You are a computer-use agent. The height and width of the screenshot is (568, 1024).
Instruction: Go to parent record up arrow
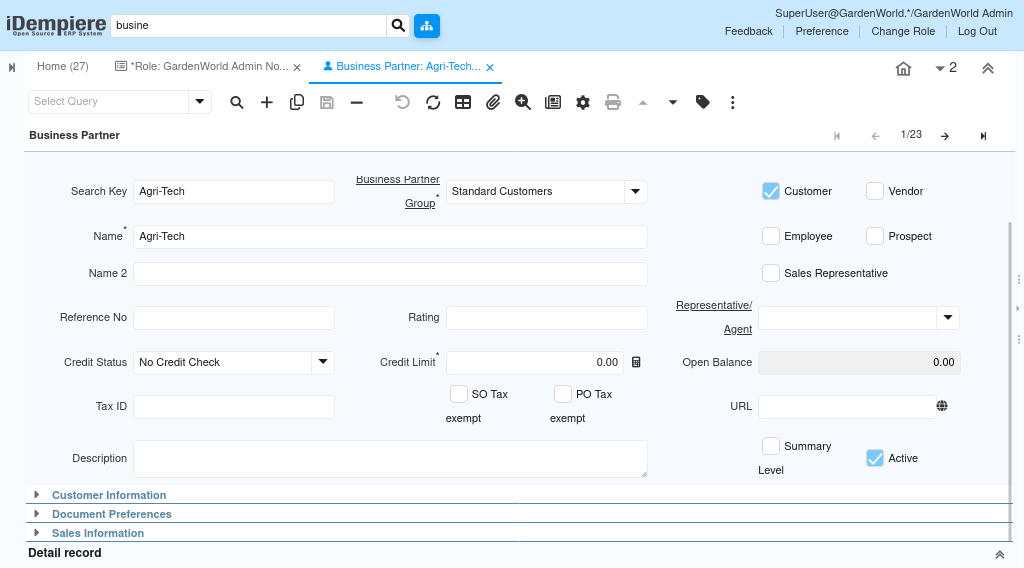[x=643, y=103]
